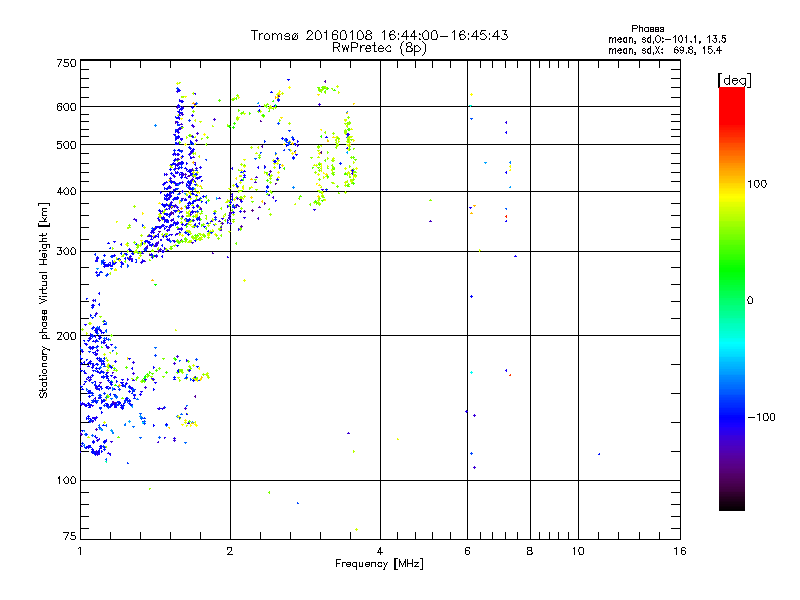Image resolution: width=800 pixels, height=600 pixels.
Task: Click the y-axis label '400'
Action: coord(66,191)
